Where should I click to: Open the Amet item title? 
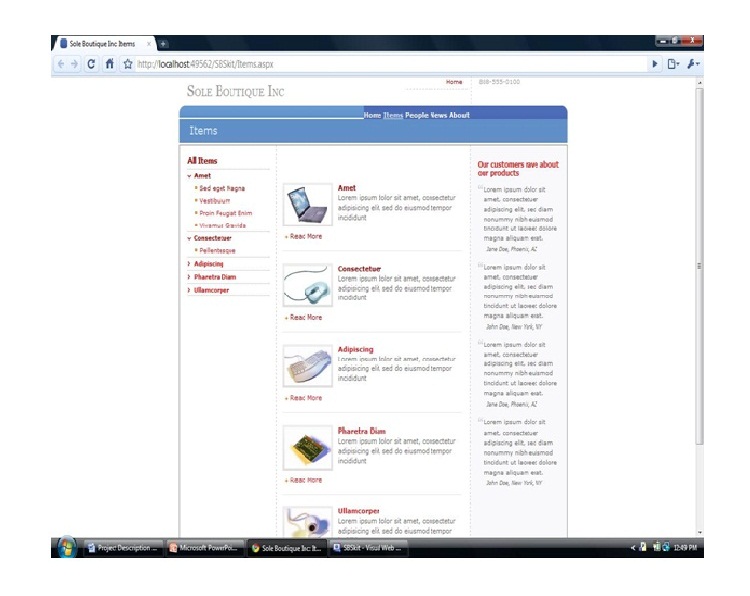click(347, 188)
